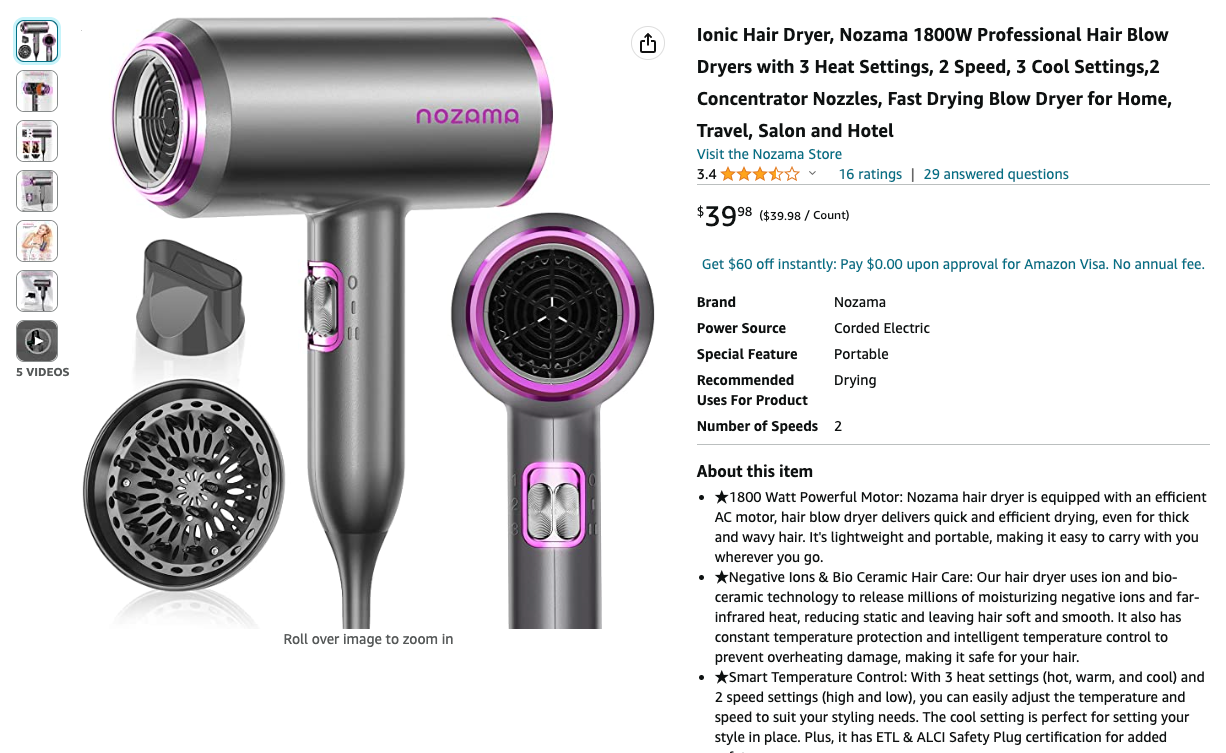This screenshot has height=753, width=1226.
Task: Select the sixth product thumbnail
Action: (37, 291)
